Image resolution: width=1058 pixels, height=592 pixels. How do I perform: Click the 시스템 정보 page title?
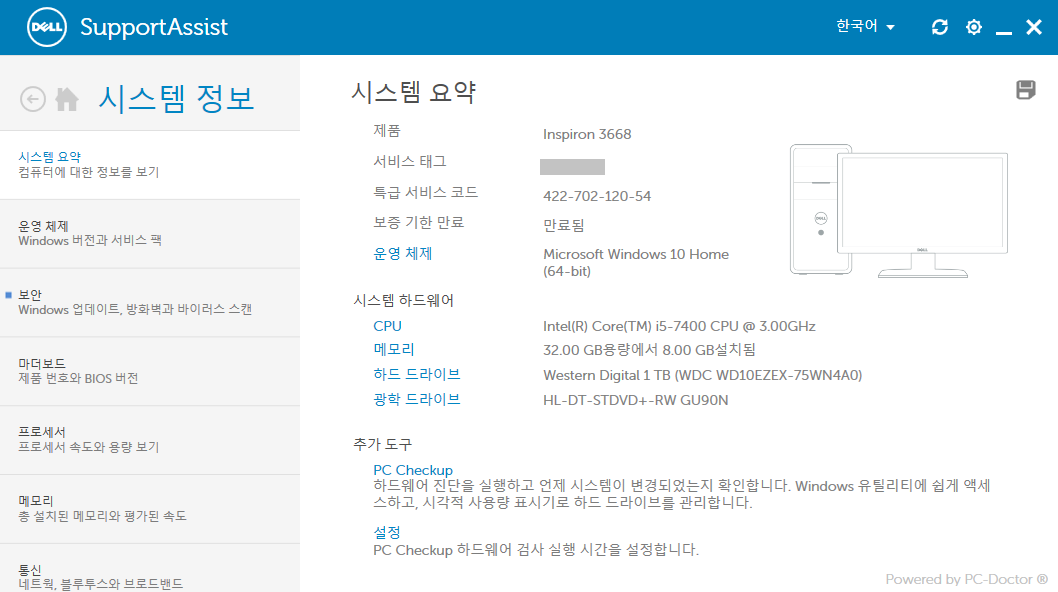pos(176,99)
